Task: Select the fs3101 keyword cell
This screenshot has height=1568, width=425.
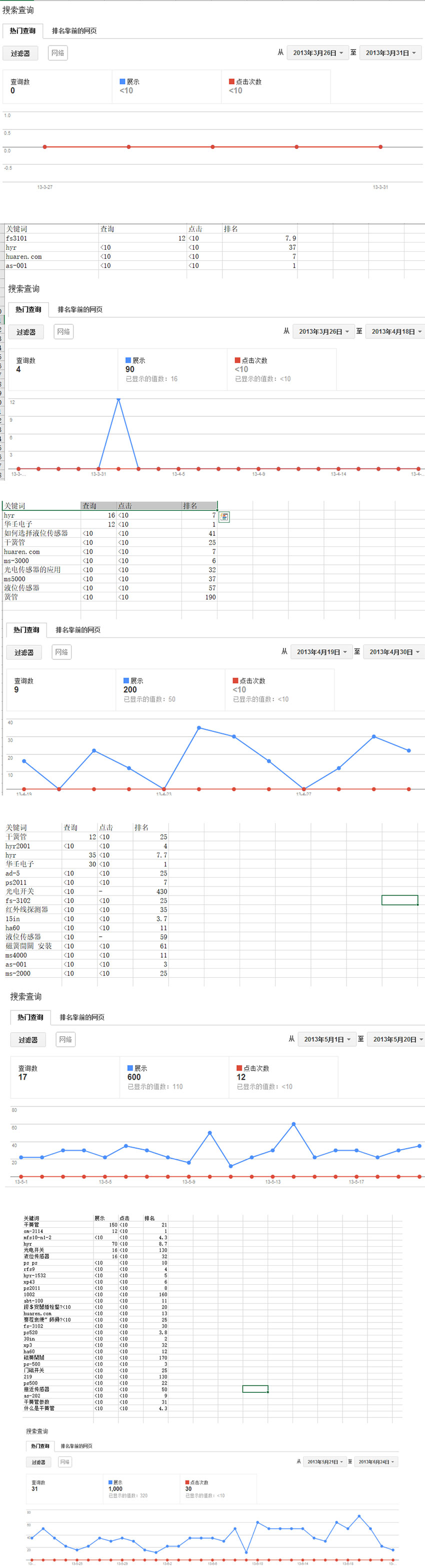Action: (x=16, y=239)
